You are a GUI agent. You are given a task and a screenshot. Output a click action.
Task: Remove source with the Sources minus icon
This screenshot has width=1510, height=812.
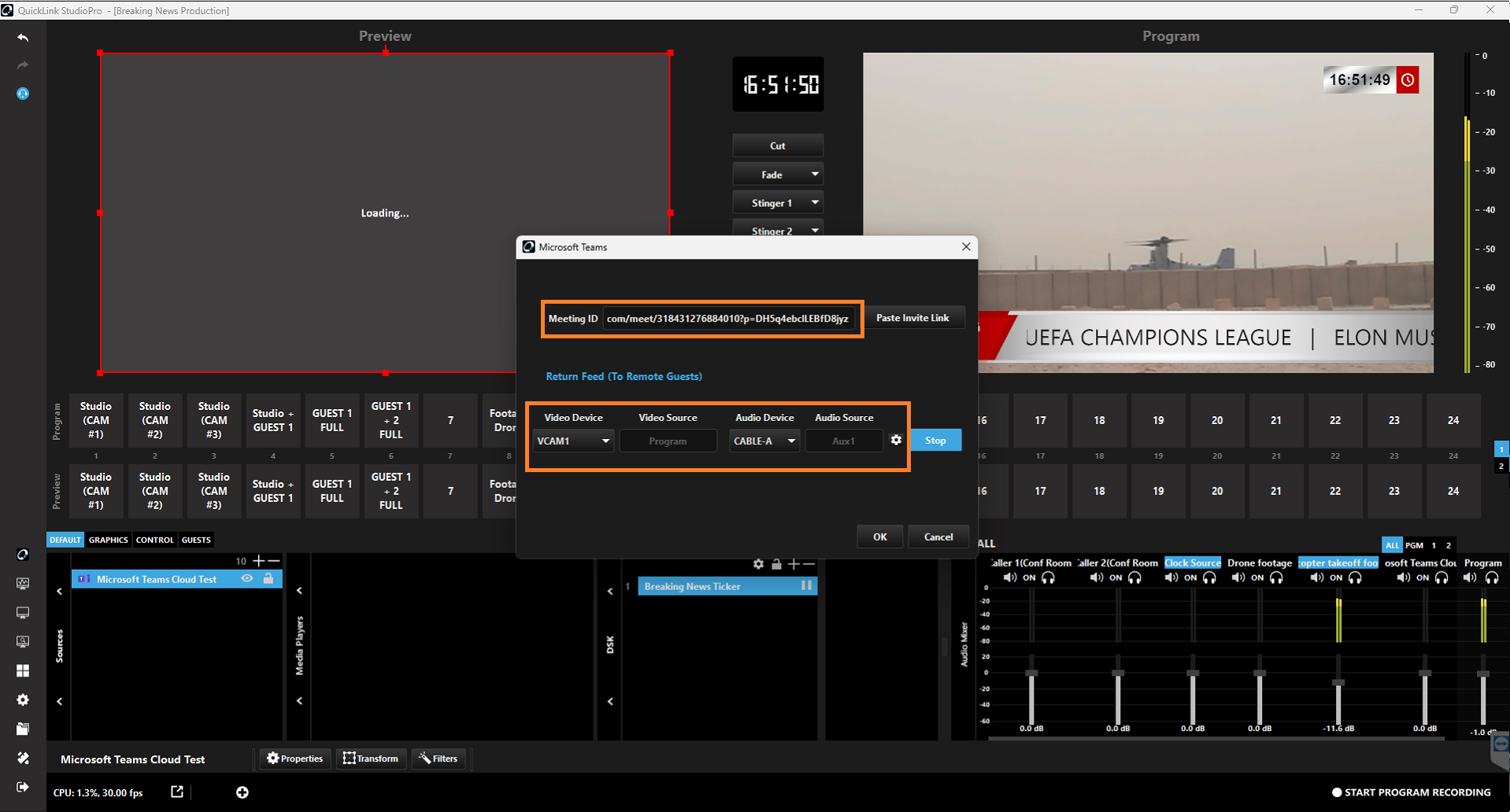273,561
